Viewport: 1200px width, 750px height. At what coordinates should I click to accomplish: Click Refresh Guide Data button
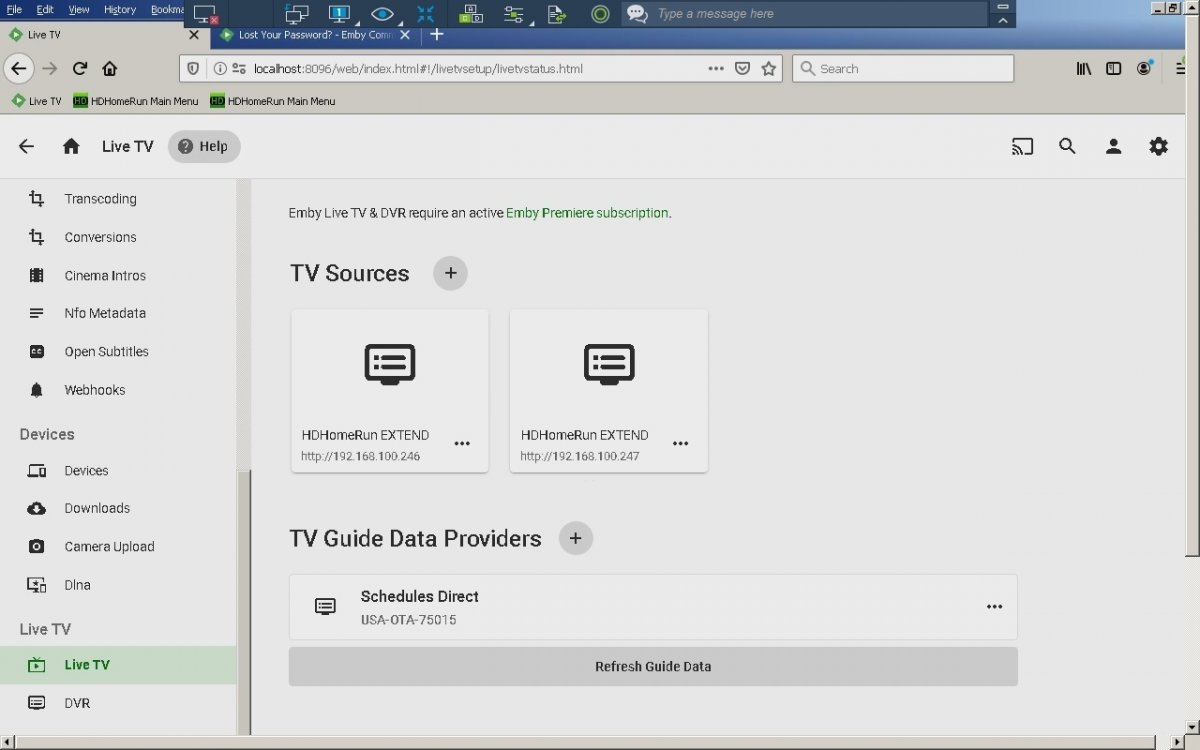coord(653,666)
